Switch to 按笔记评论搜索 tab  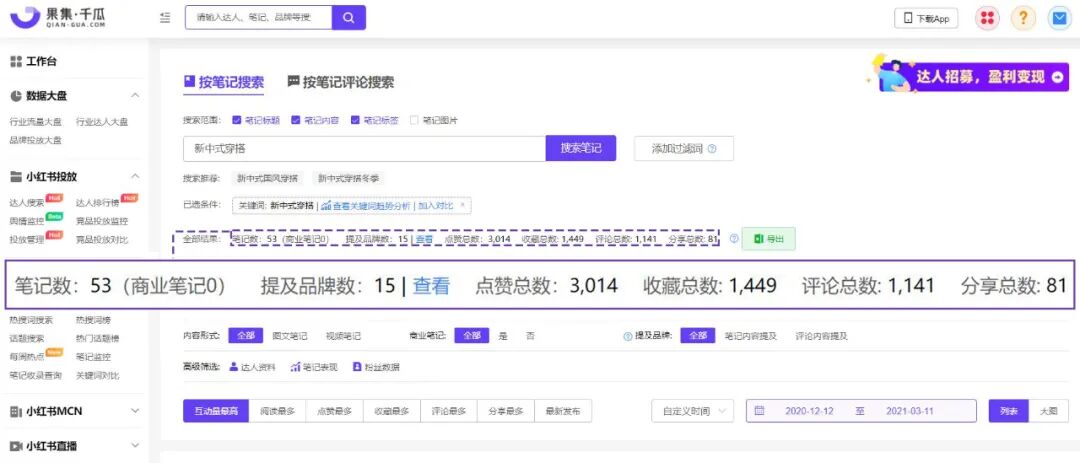tap(341, 82)
